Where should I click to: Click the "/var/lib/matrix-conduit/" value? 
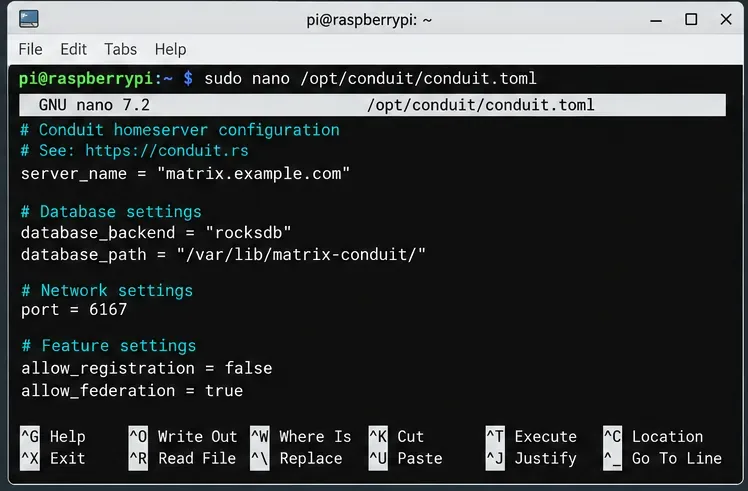(301, 254)
